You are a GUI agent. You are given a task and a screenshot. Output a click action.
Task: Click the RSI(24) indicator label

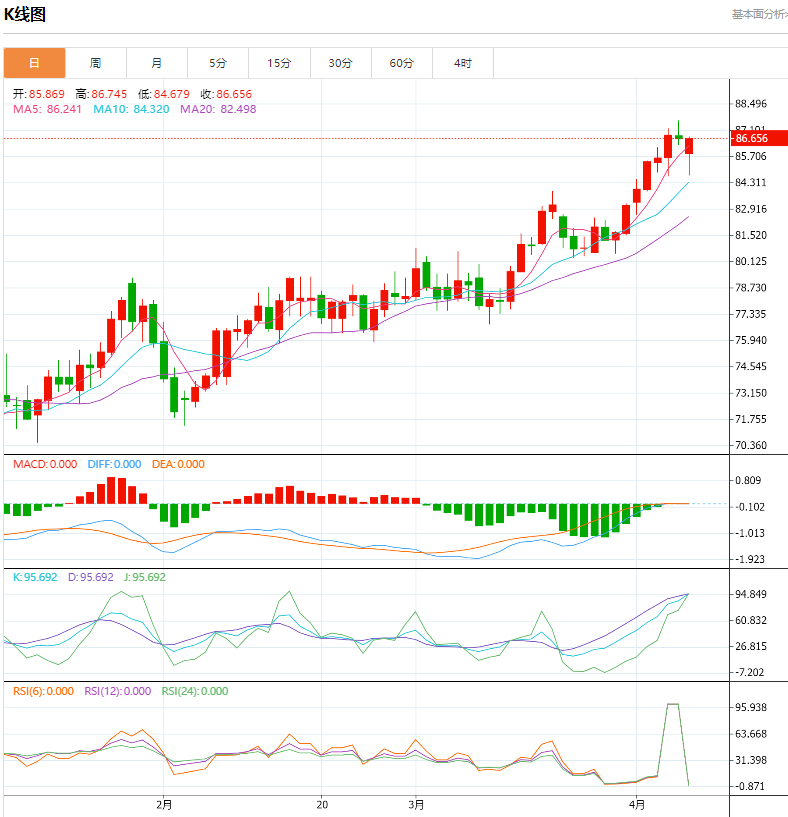[x=194, y=691]
